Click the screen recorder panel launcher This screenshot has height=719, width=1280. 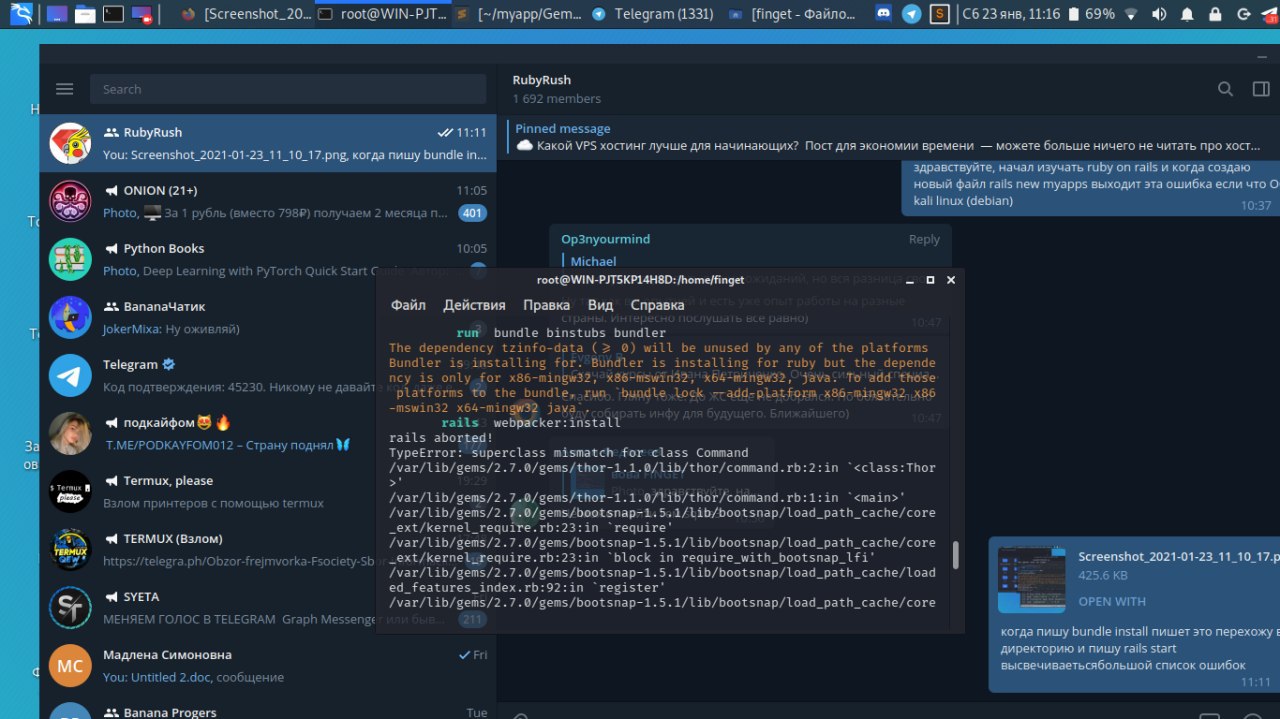[x=142, y=14]
